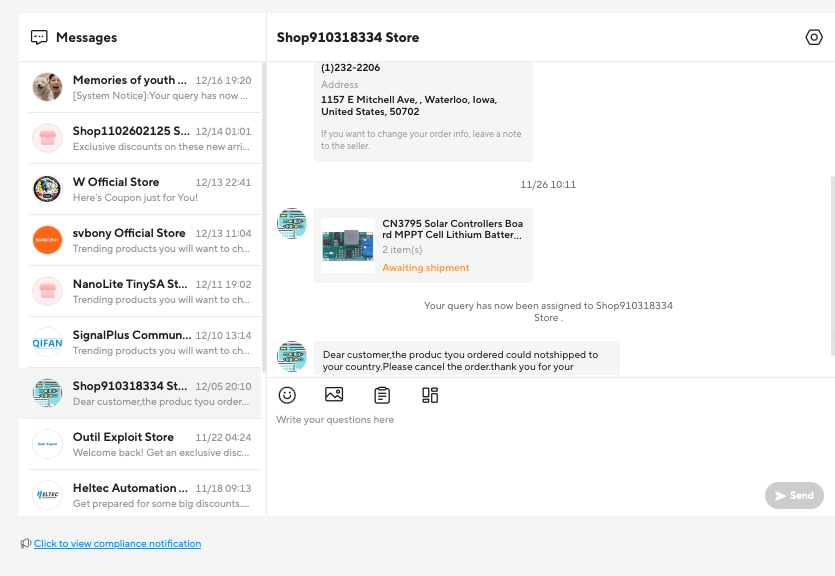The image size is (835, 576).
Task: Click the chat window vertical scrollbar
Action: pos(831,265)
